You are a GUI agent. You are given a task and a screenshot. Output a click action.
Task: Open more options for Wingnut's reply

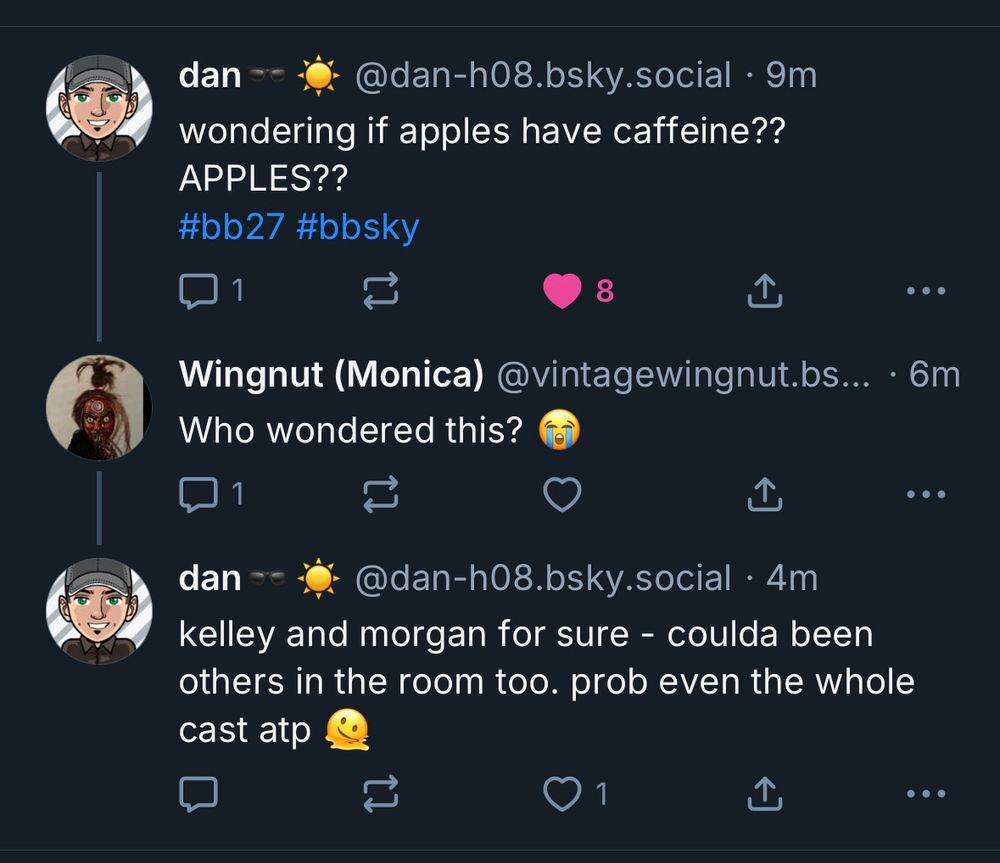(x=925, y=493)
